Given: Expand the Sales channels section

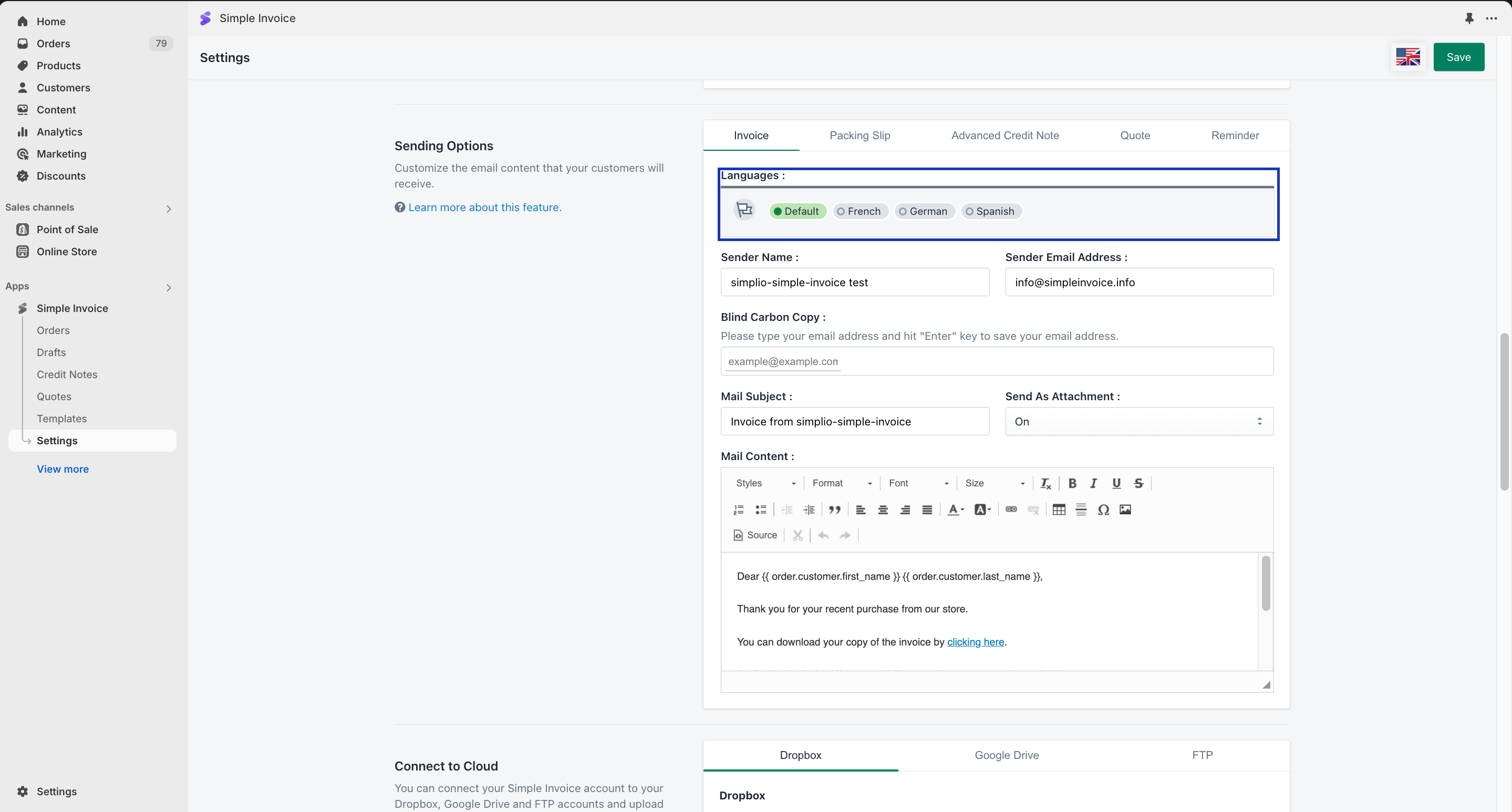Looking at the screenshot, I should pyautogui.click(x=169, y=209).
